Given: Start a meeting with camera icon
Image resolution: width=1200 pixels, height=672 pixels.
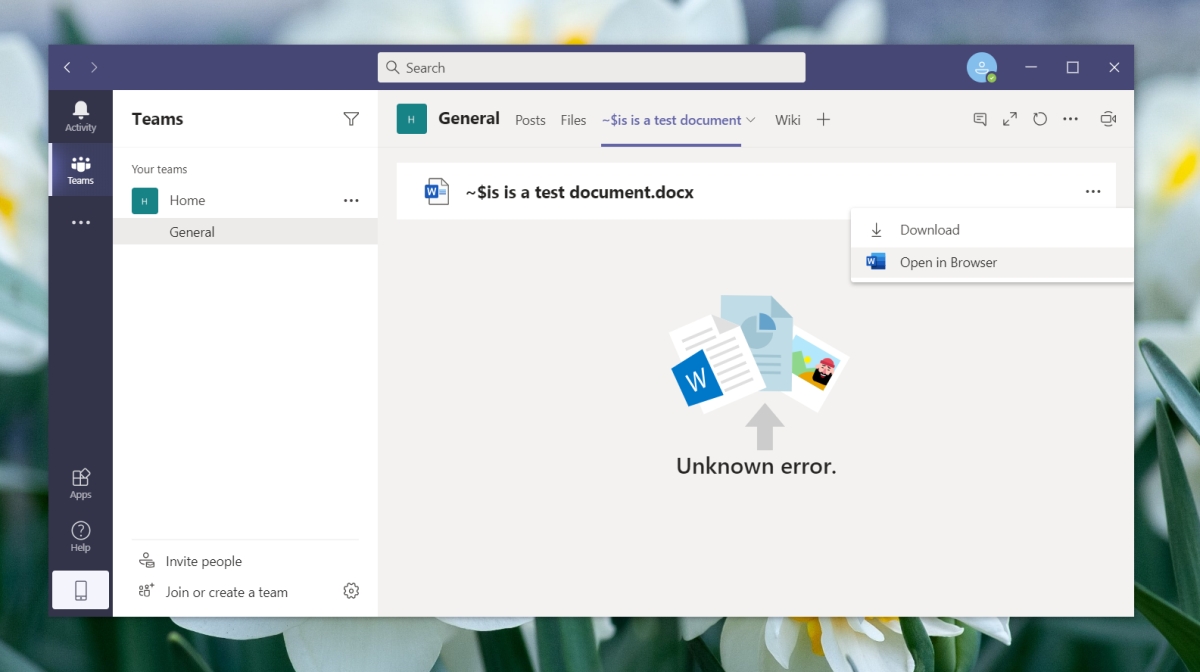Looking at the screenshot, I should (1108, 119).
